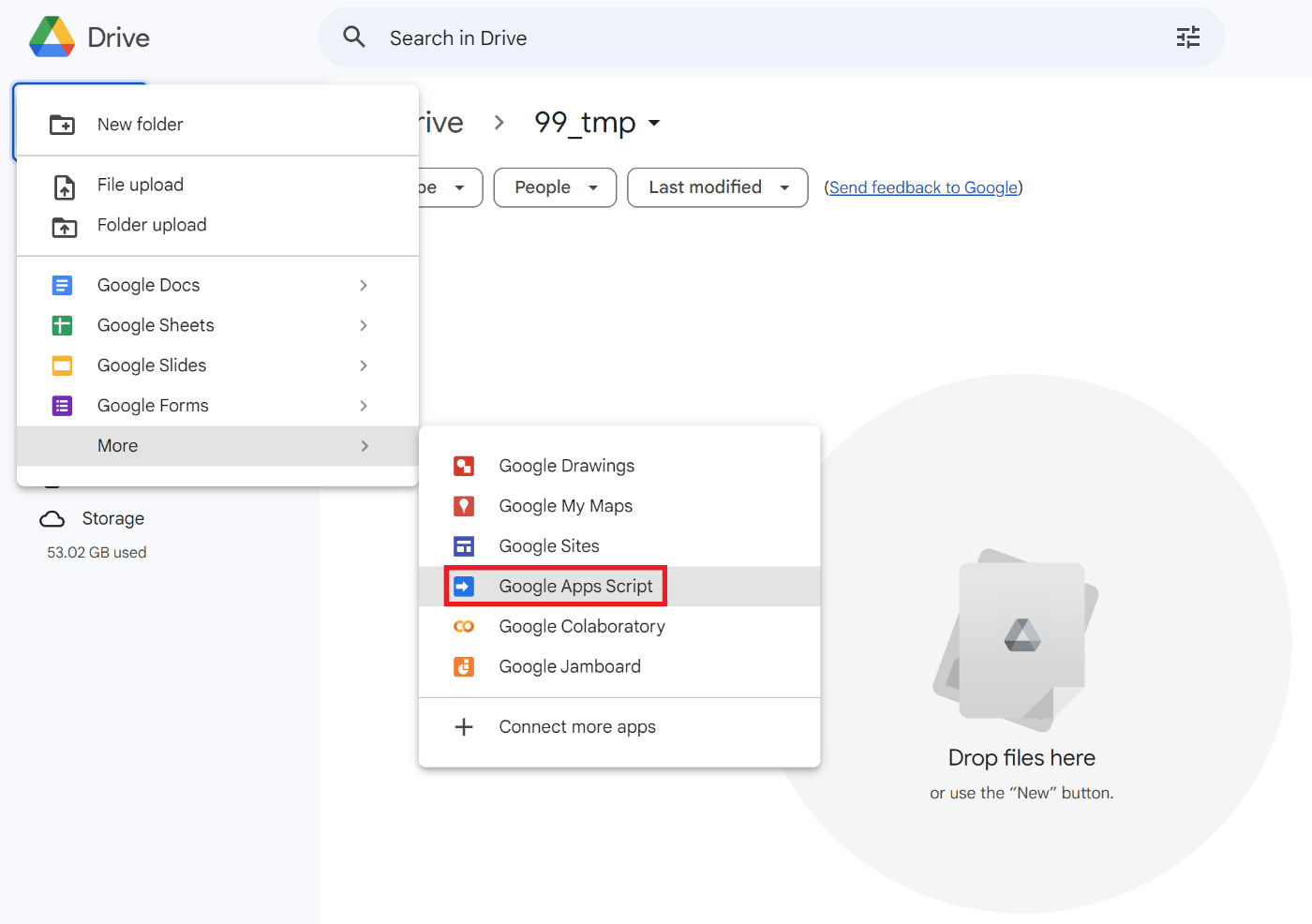Open the partially hidden Type filter dropdown

pos(450,187)
